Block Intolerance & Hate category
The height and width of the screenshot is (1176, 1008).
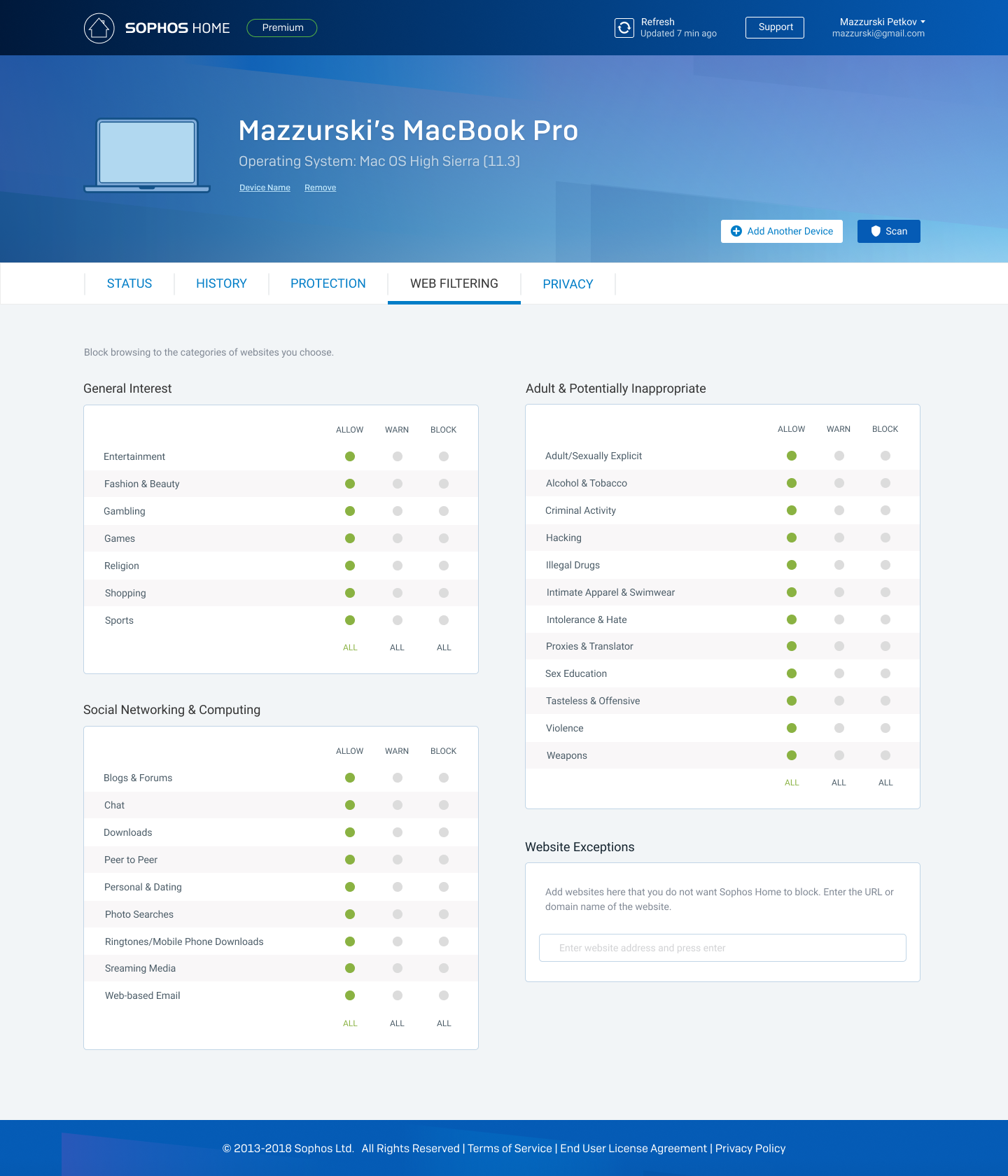coord(885,619)
